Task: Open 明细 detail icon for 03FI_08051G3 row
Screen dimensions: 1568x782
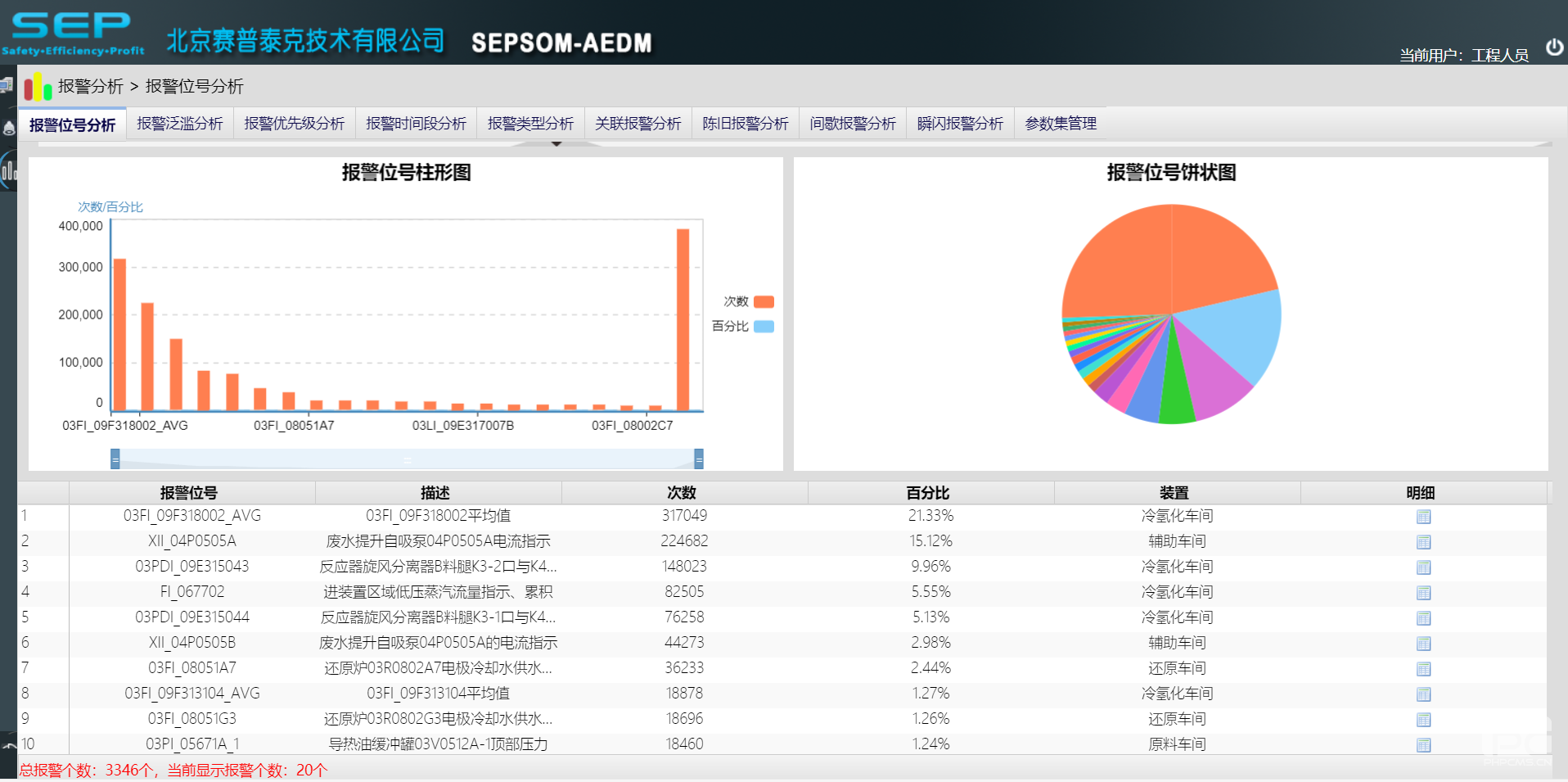Action: [1424, 719]
